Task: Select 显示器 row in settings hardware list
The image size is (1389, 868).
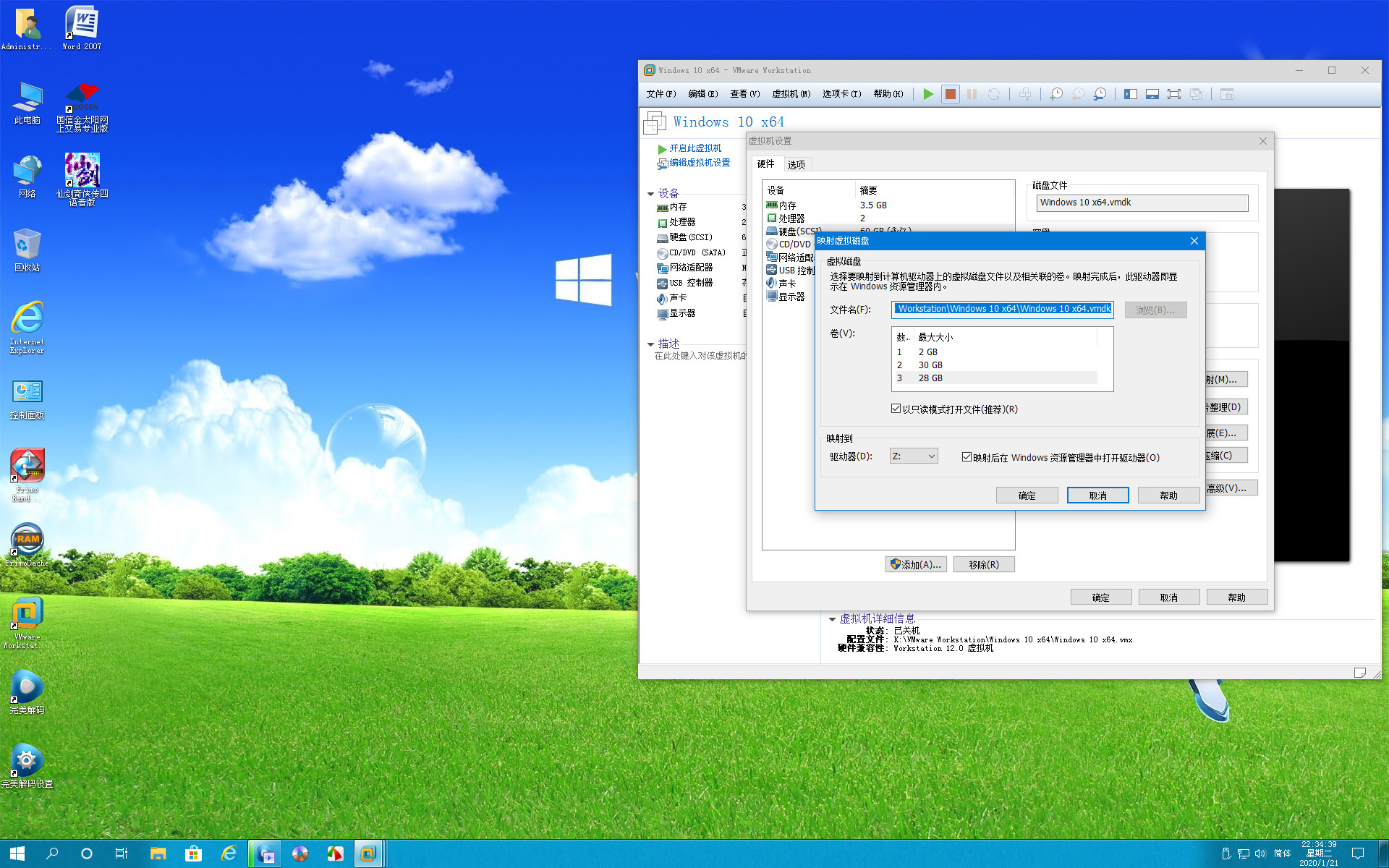Action: click(x=790, y=297)
